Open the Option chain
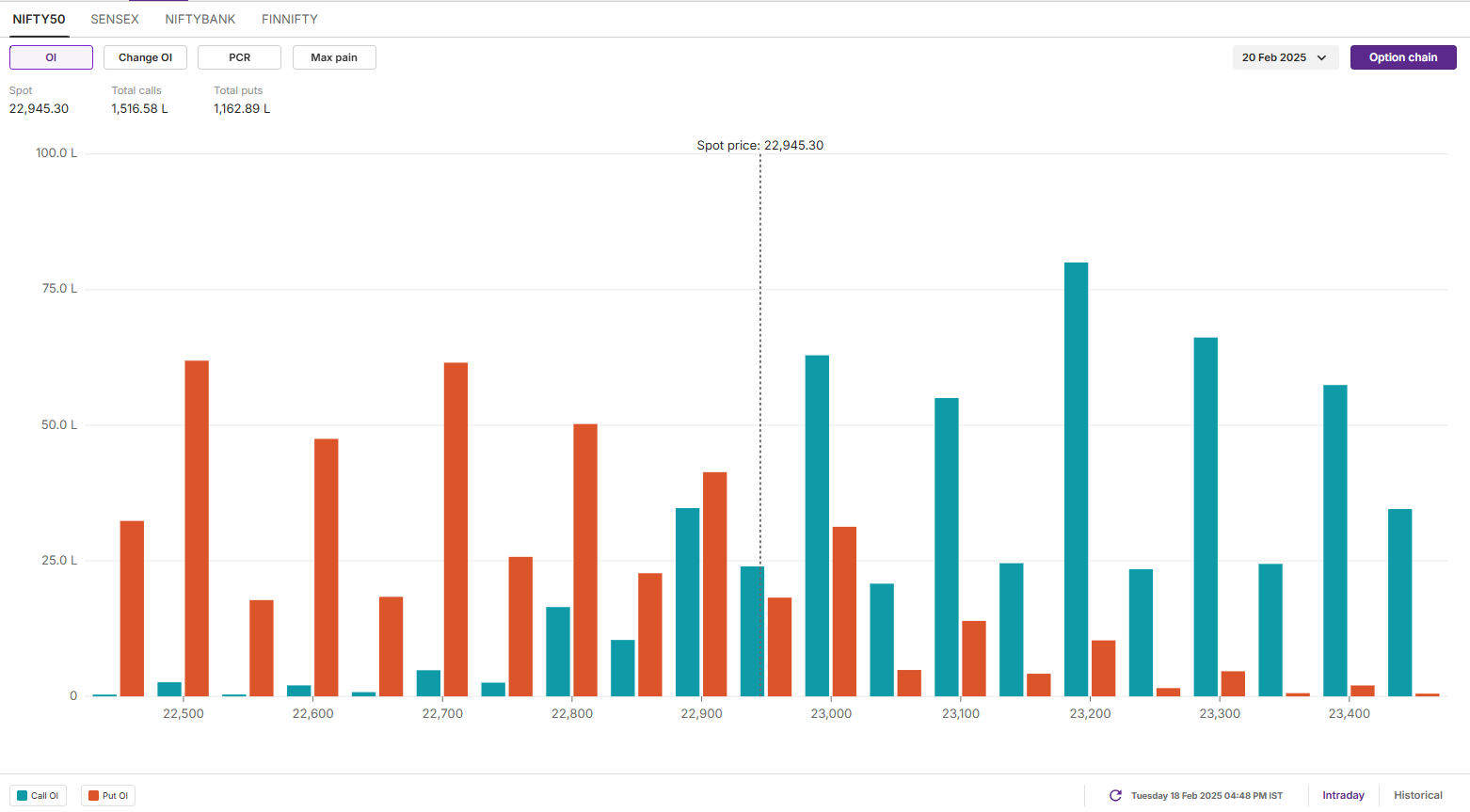 click(x=1403, y=57)
